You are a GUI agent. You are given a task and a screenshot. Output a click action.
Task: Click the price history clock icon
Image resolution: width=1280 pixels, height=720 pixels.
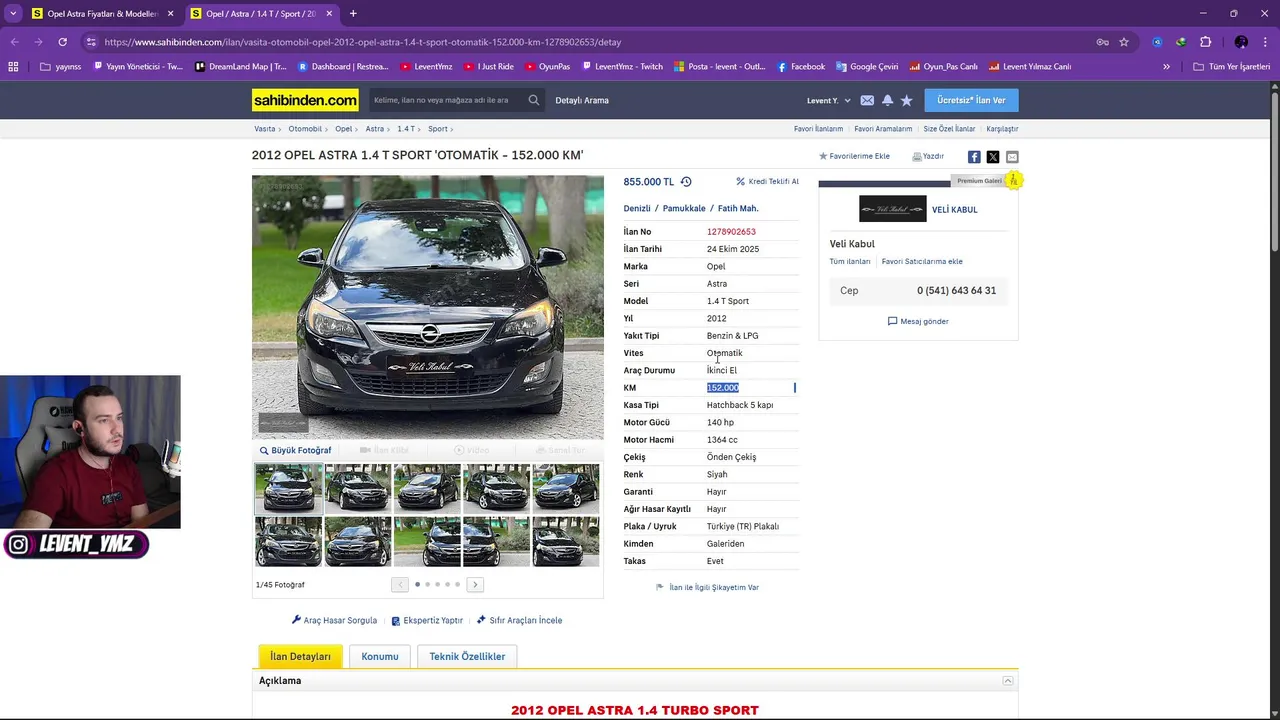coord(686,182)
